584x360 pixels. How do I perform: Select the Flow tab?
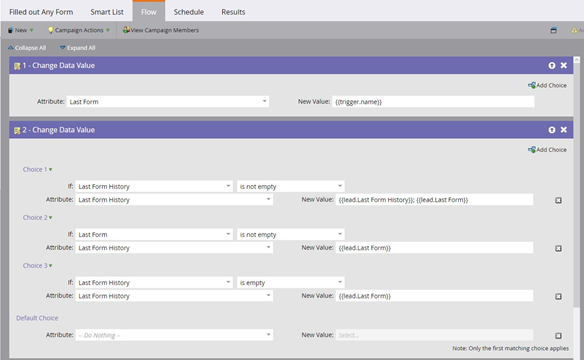point(149,12)
